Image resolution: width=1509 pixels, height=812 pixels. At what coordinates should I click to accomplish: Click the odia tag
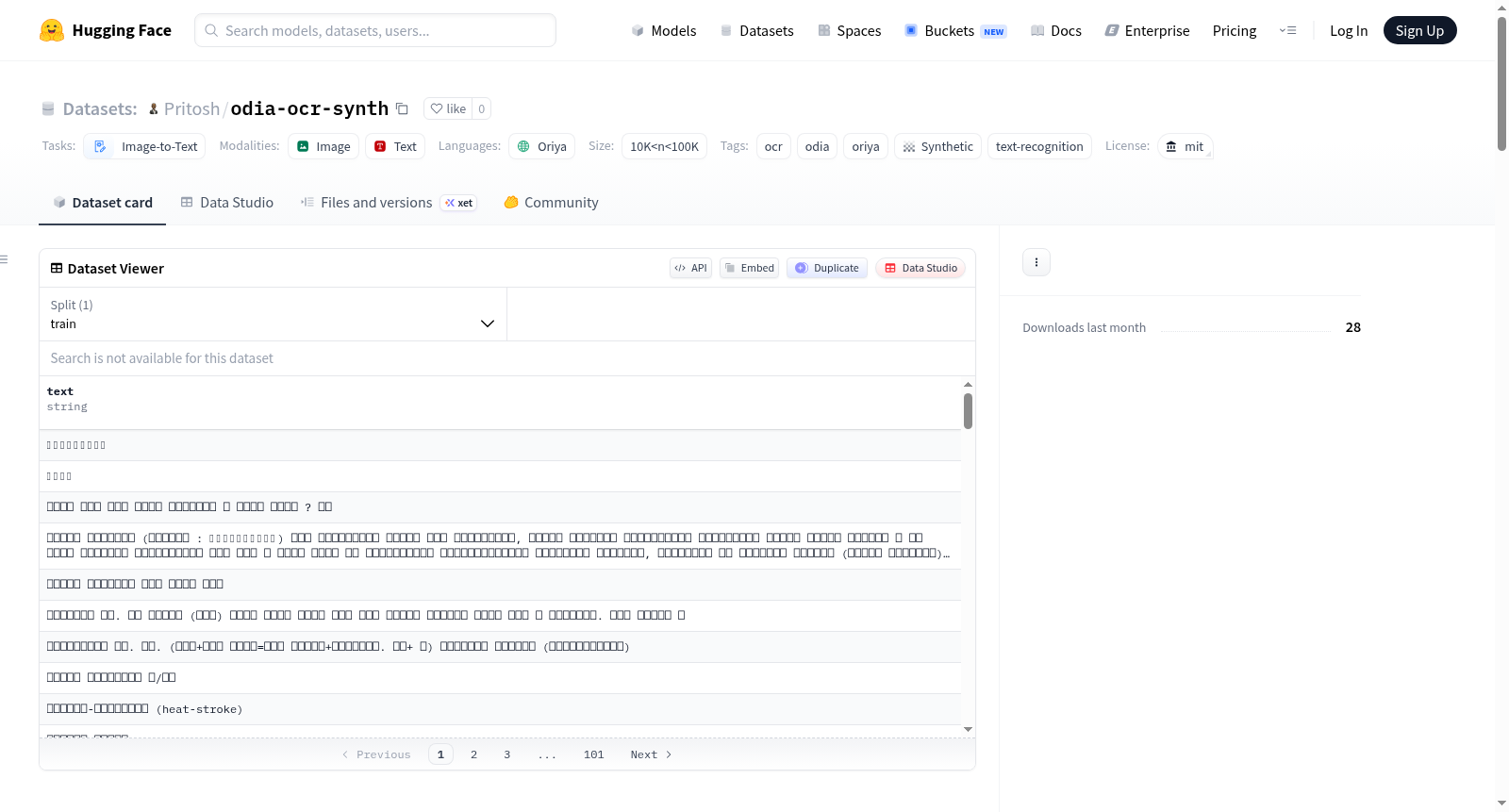(x=817, y=146)
